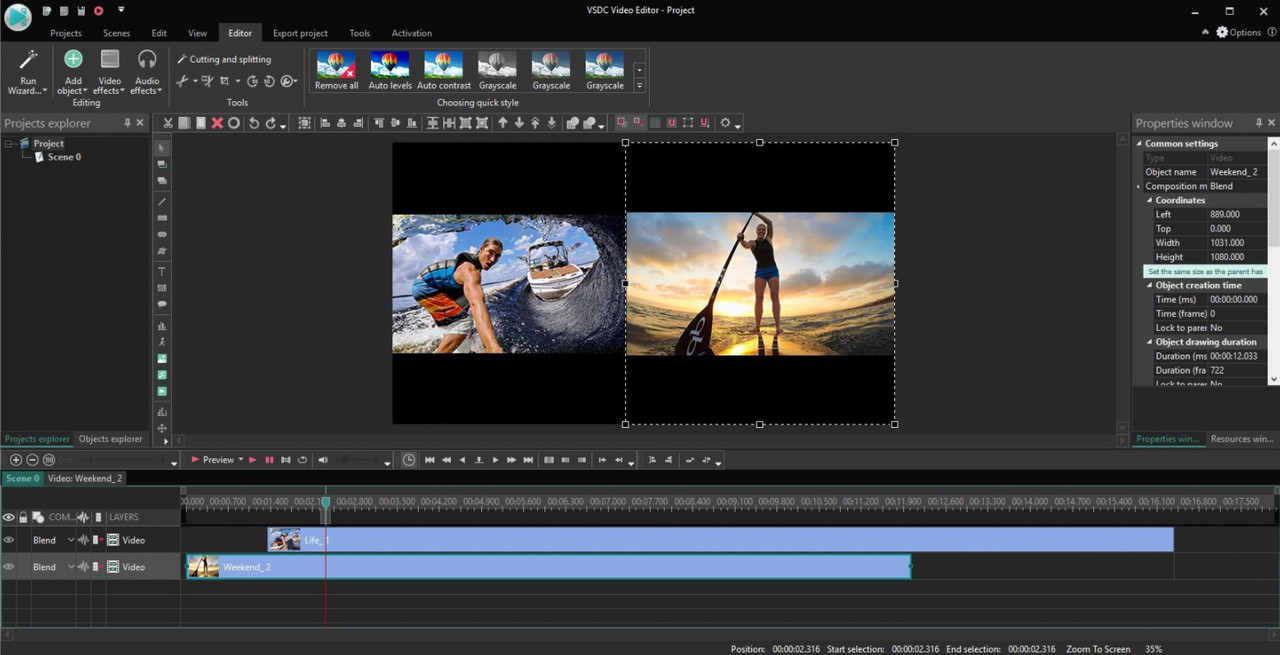This screenshot has height=655, width=1280.
Task: Click the Redo arrow icon
Action: click(270, 123)
